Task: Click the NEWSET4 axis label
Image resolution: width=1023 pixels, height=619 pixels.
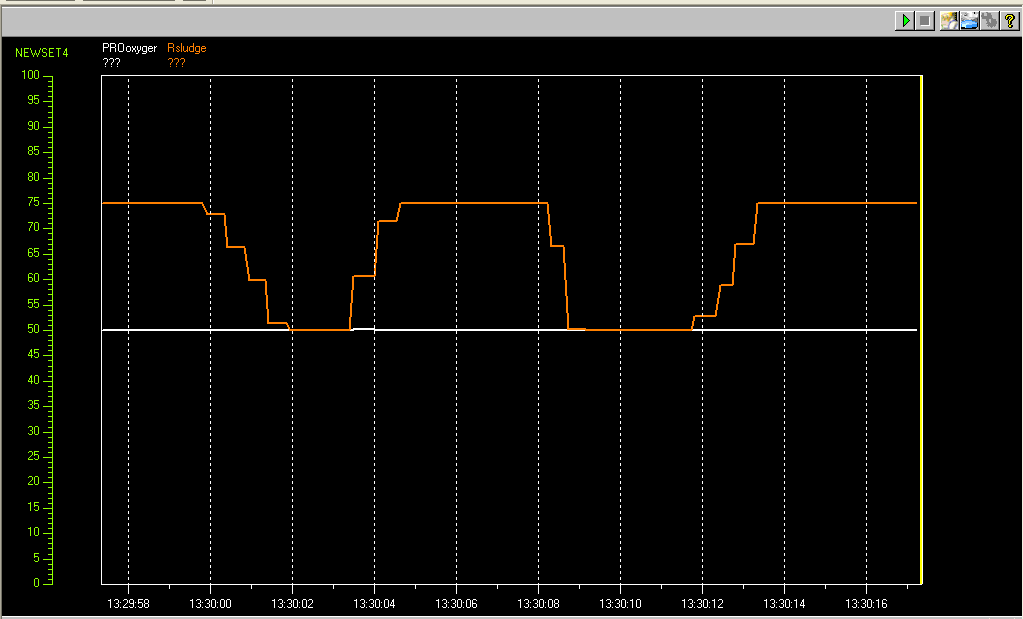Action: [42, 53]
